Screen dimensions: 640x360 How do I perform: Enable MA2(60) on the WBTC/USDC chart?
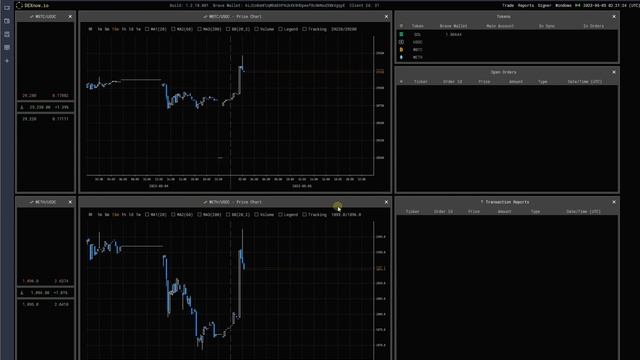(173, 29)
